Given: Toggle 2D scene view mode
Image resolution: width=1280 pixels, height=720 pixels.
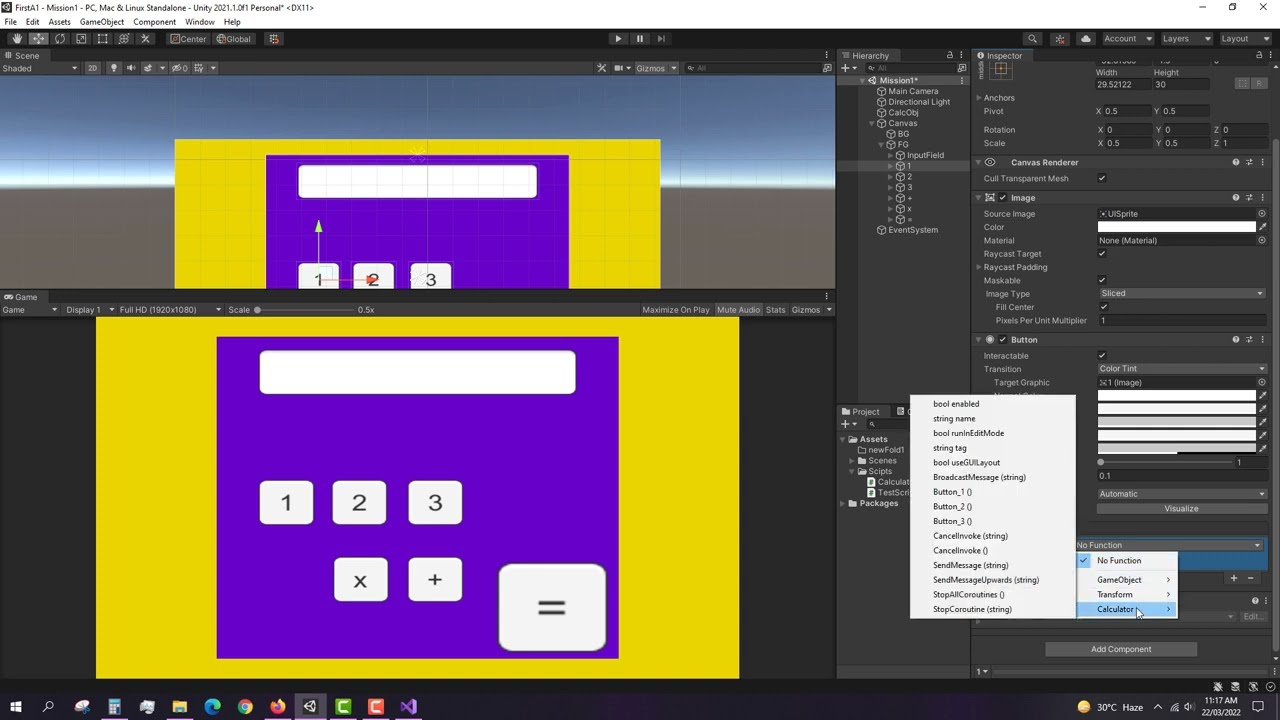Looking at the screenshot, I should (92, 68).
